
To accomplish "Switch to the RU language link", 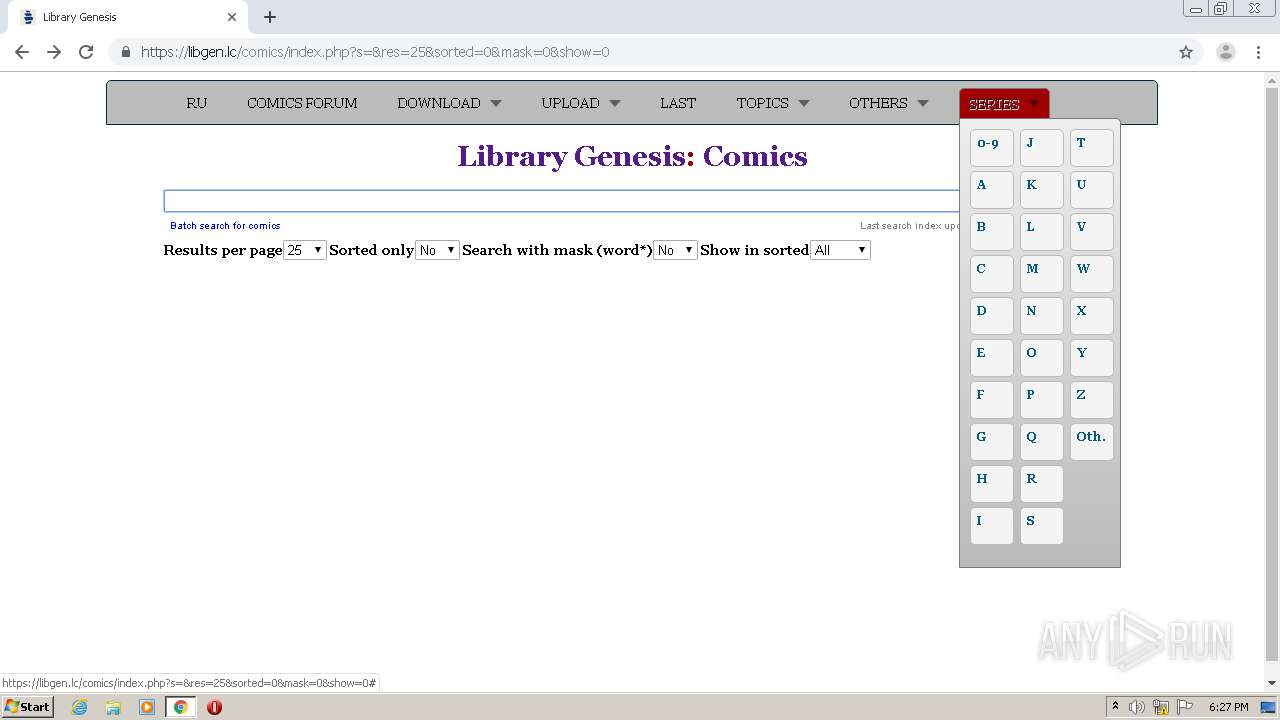I will pyautogui.click(x=197, y=103).
